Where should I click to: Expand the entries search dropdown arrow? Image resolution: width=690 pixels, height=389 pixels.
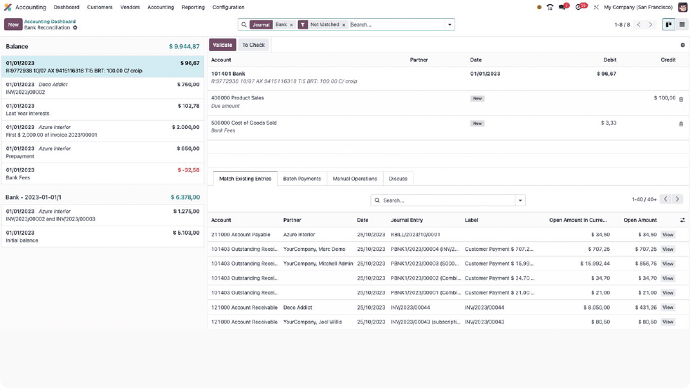[x=520, y=200]
